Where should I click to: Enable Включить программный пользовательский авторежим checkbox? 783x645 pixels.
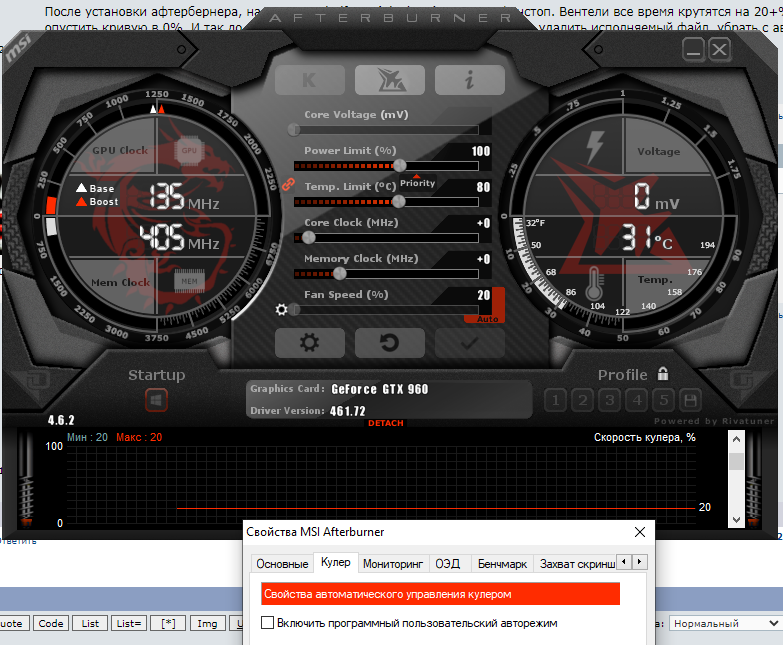pos(268,623)
